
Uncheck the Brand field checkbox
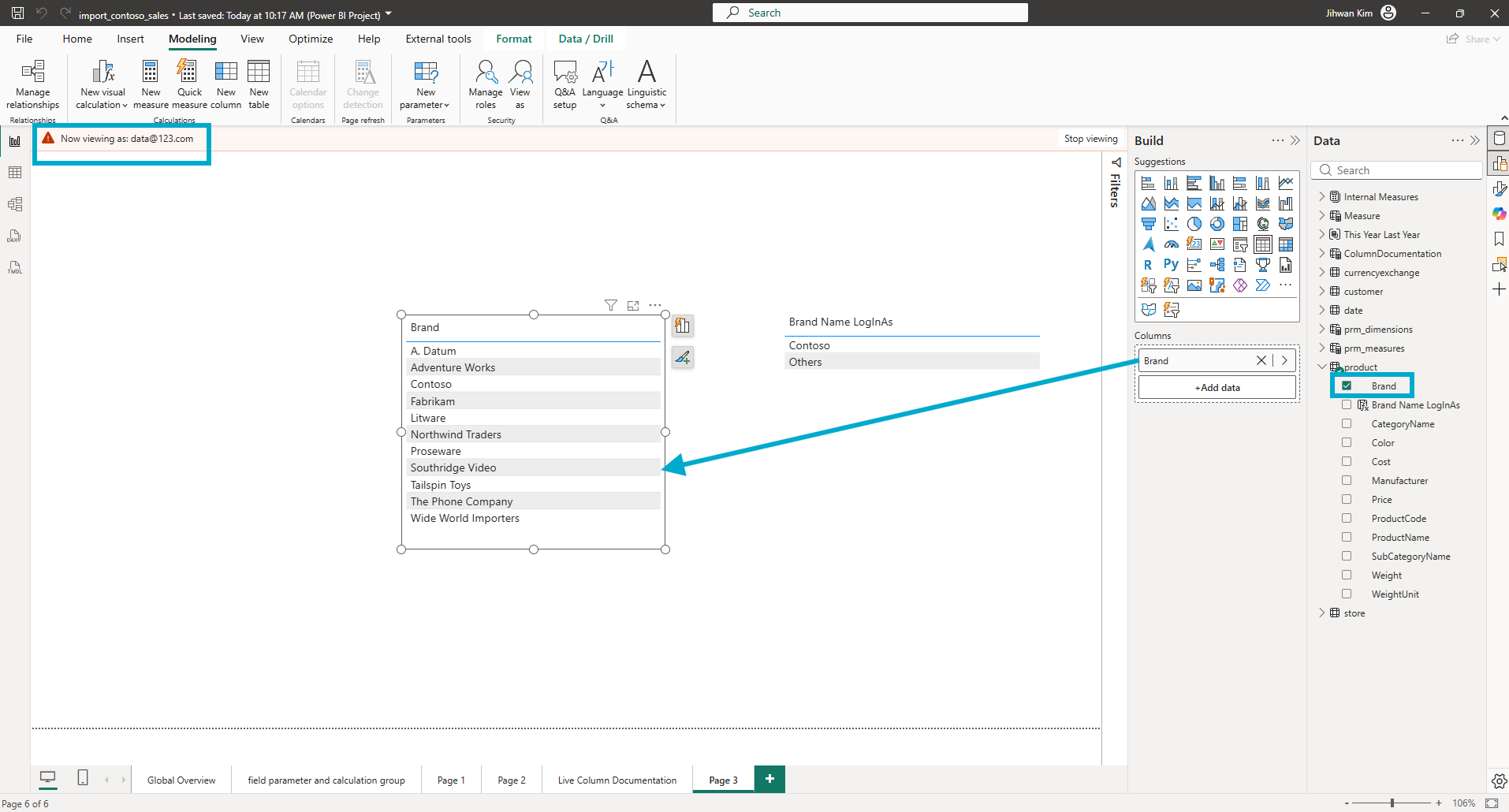pyautogui.click(x=1347, y=386)
